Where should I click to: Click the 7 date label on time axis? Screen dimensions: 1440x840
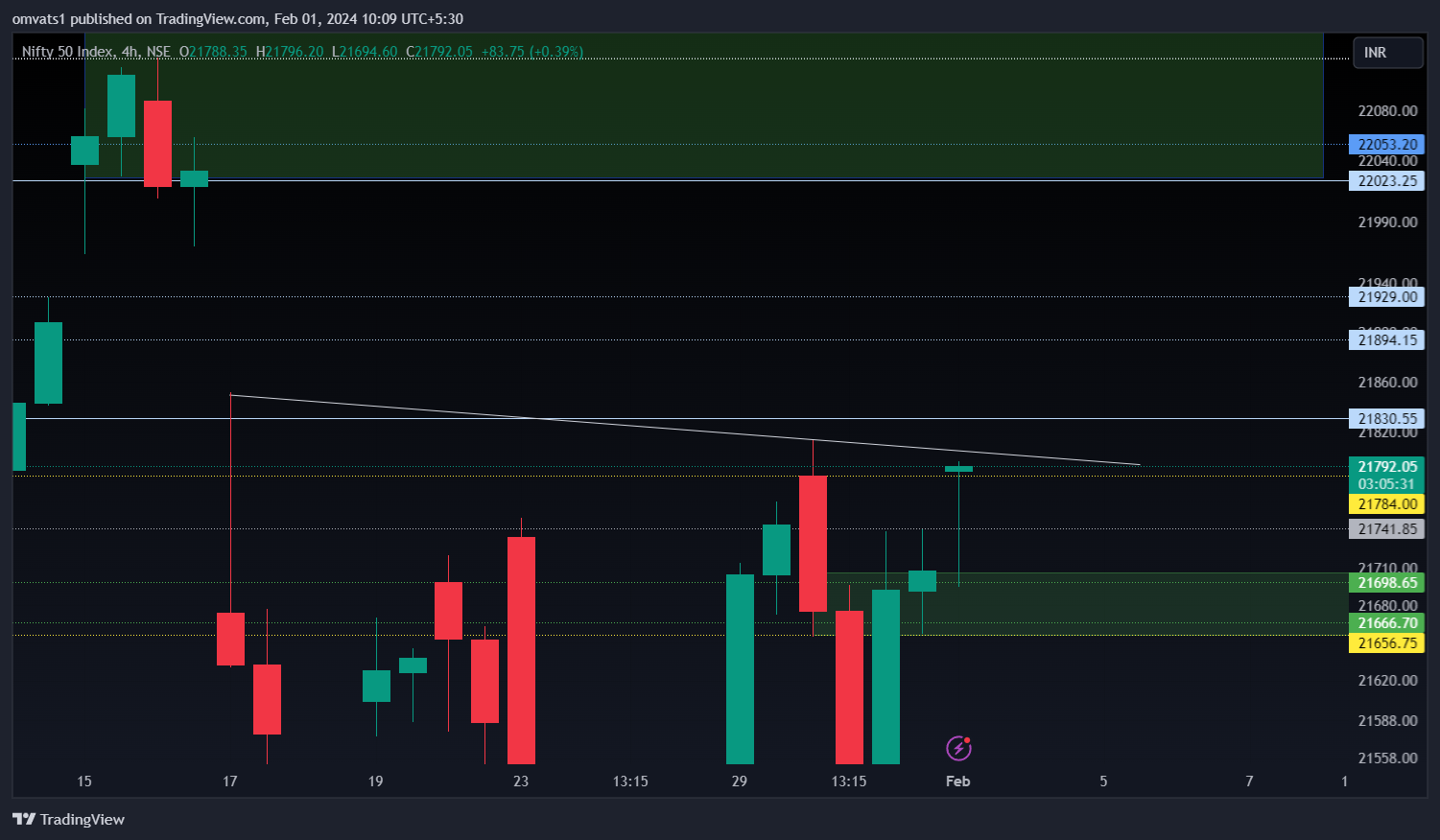[1249, 782]
